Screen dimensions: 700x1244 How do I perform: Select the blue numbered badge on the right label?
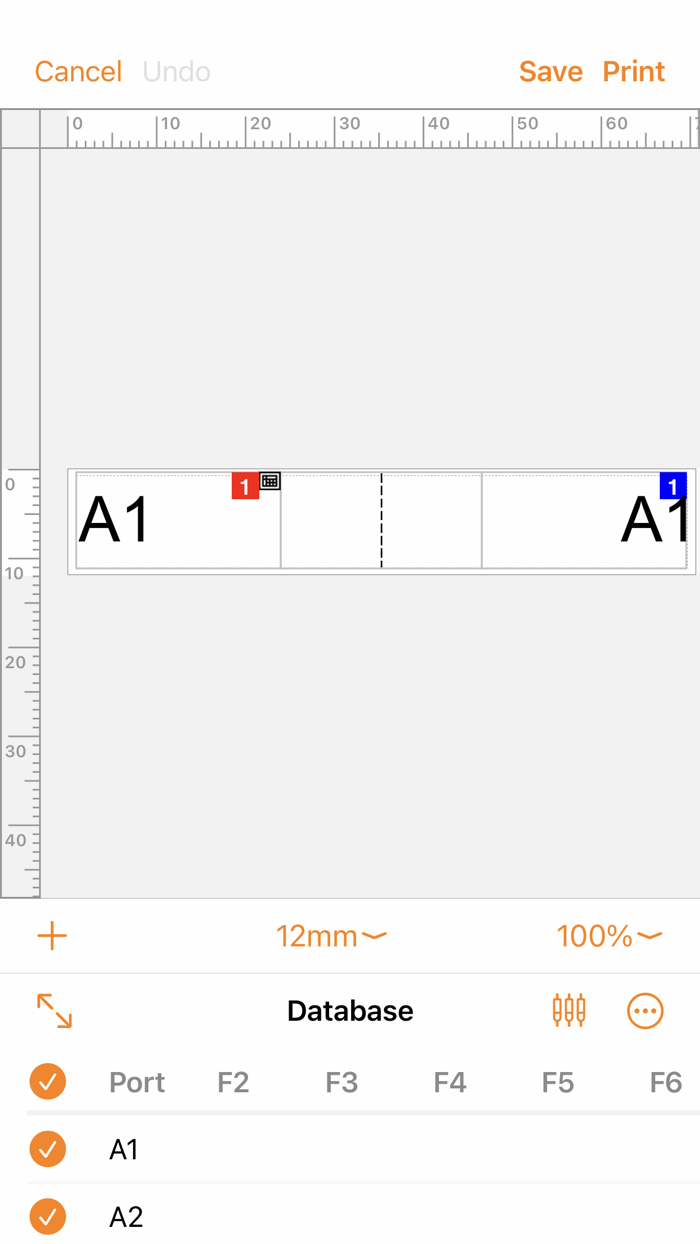tap(673, 485)
